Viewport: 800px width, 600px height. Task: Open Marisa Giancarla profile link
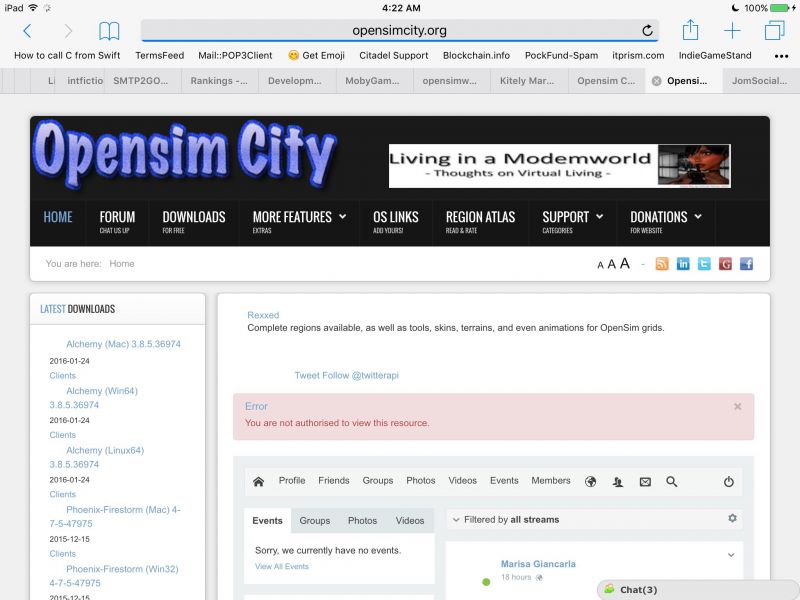coord(538,564)
